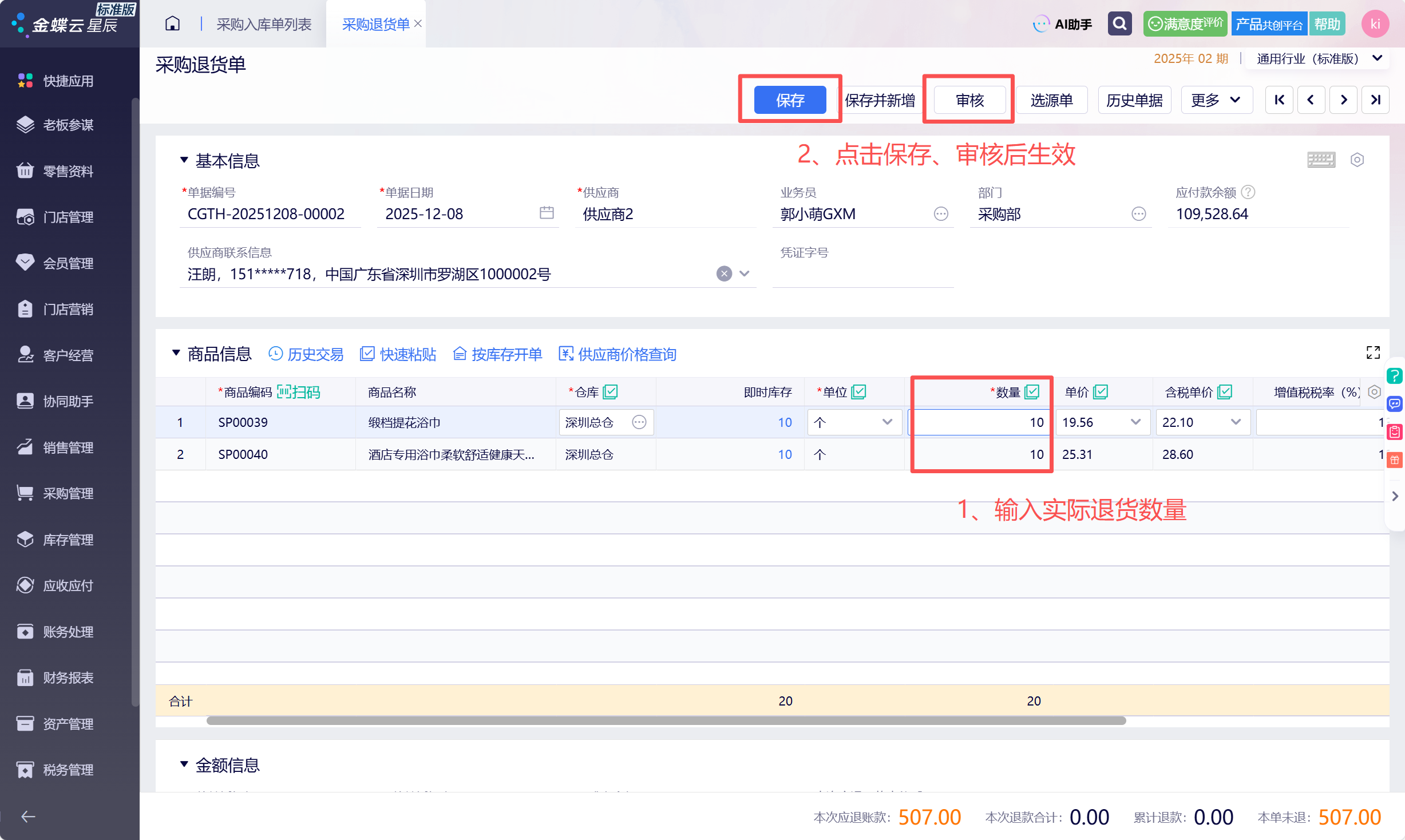The image size is (1405, 840).
Task: Expand product table to fullscreen
Action: tap(1373, 352)
